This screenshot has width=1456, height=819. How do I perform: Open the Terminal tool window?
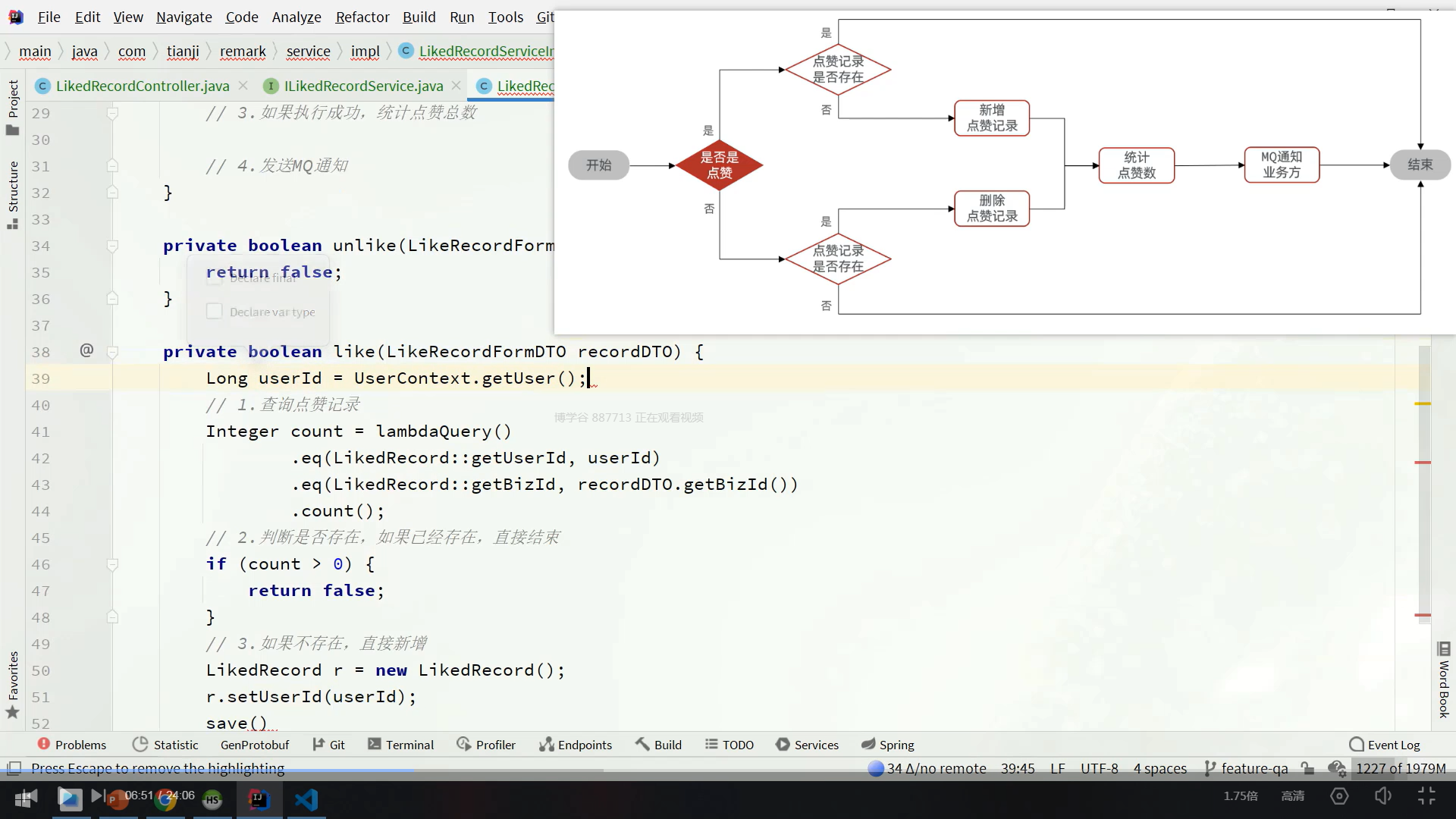[x=400, y=745]
